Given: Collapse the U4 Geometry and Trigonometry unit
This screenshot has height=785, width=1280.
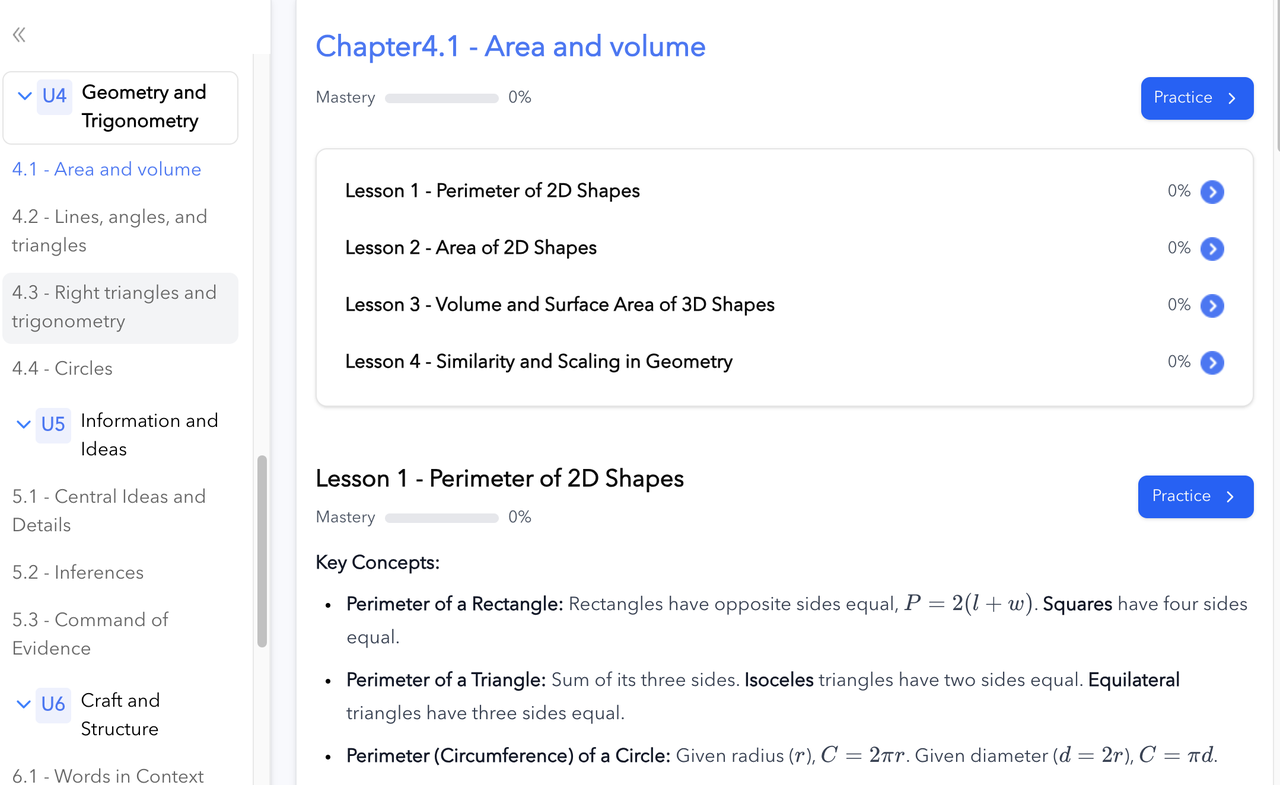Looking at the screenshot, I should pyautogui.click(x=25, y=96).
